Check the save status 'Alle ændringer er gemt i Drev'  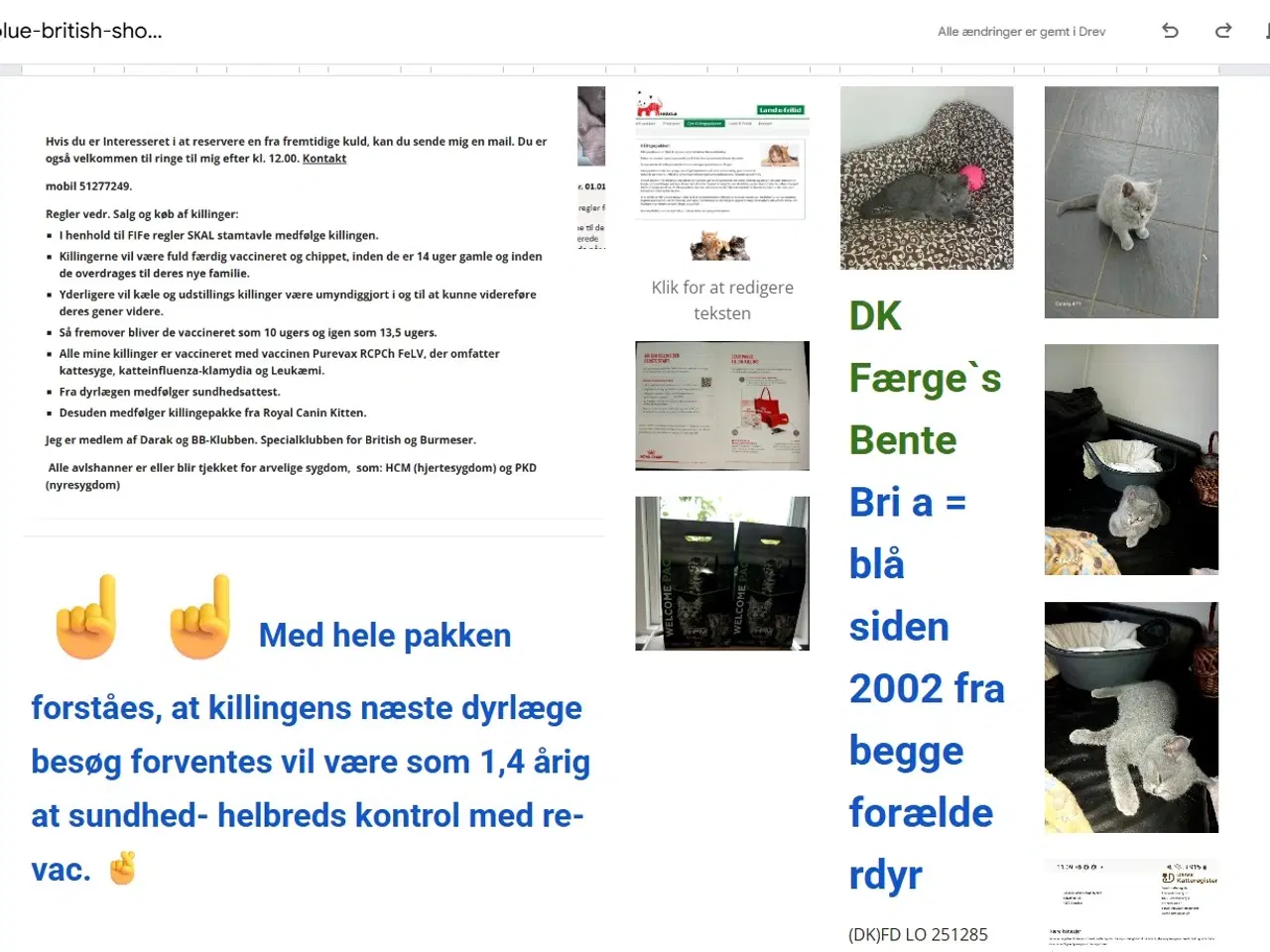click(1021, 31)
